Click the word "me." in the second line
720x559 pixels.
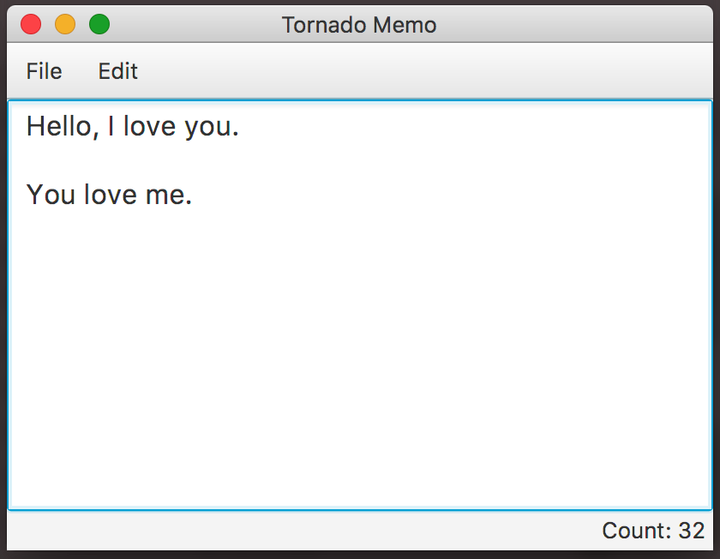[x=169, y=196]
